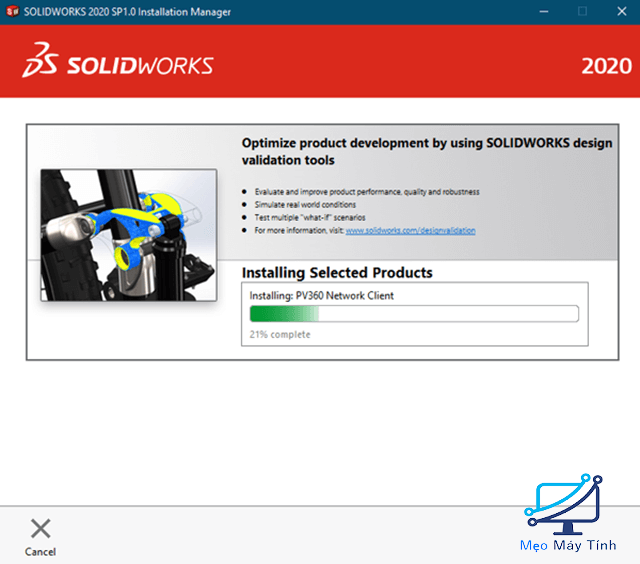Click the bicycle suspension simulation thumbnail

[x=129, y=235]
